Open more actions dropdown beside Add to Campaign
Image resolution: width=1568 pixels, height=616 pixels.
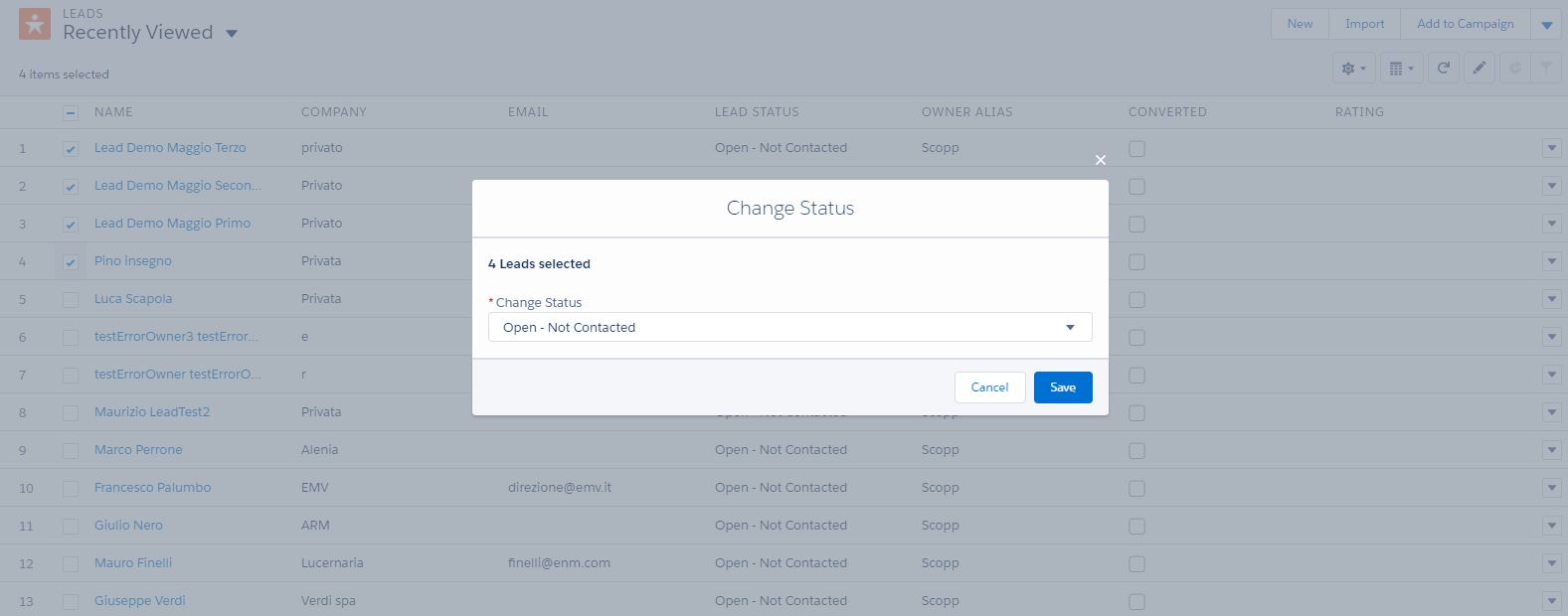(x=1546, y=25)
